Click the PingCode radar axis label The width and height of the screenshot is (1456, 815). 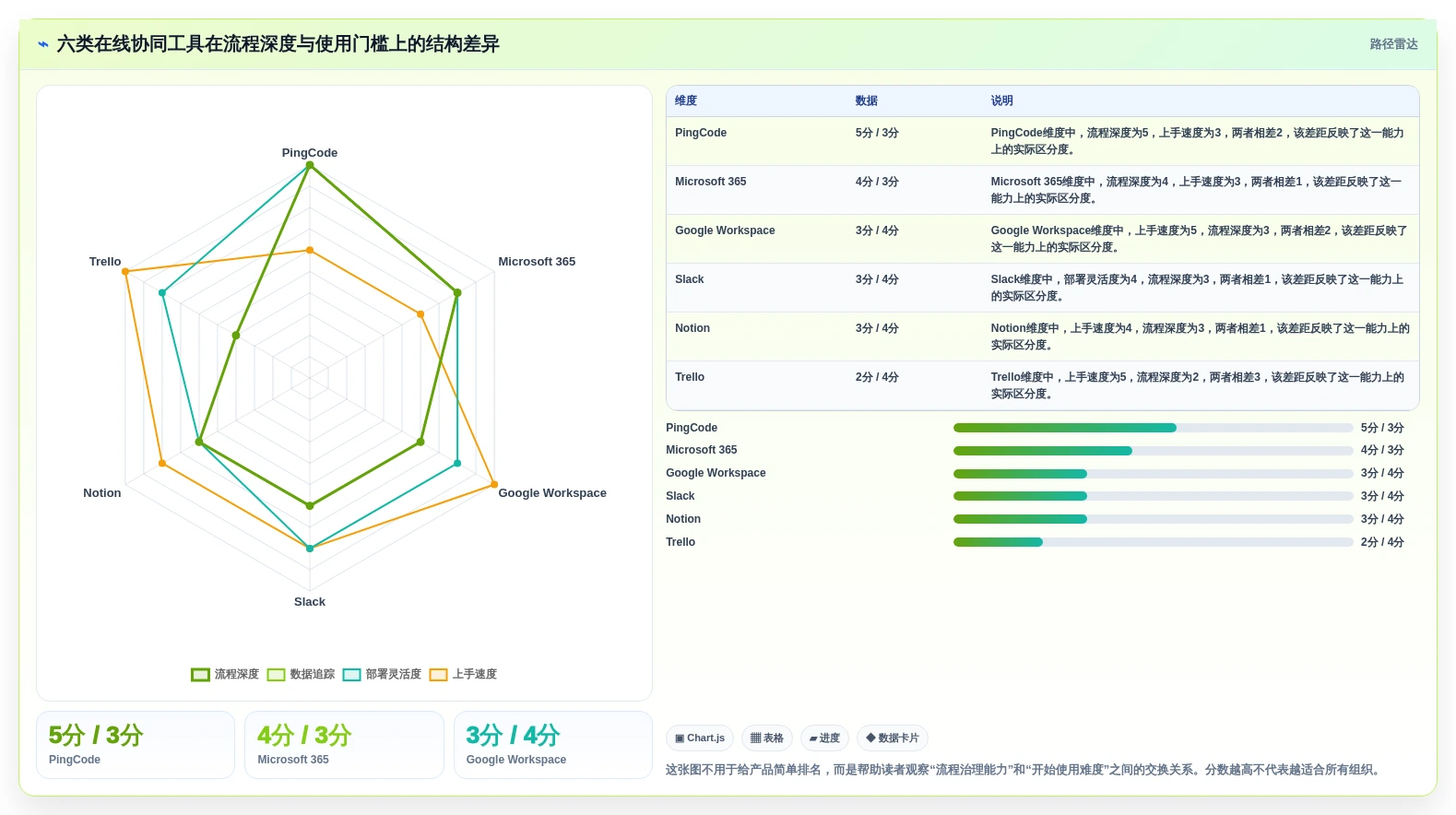point(310,153)
